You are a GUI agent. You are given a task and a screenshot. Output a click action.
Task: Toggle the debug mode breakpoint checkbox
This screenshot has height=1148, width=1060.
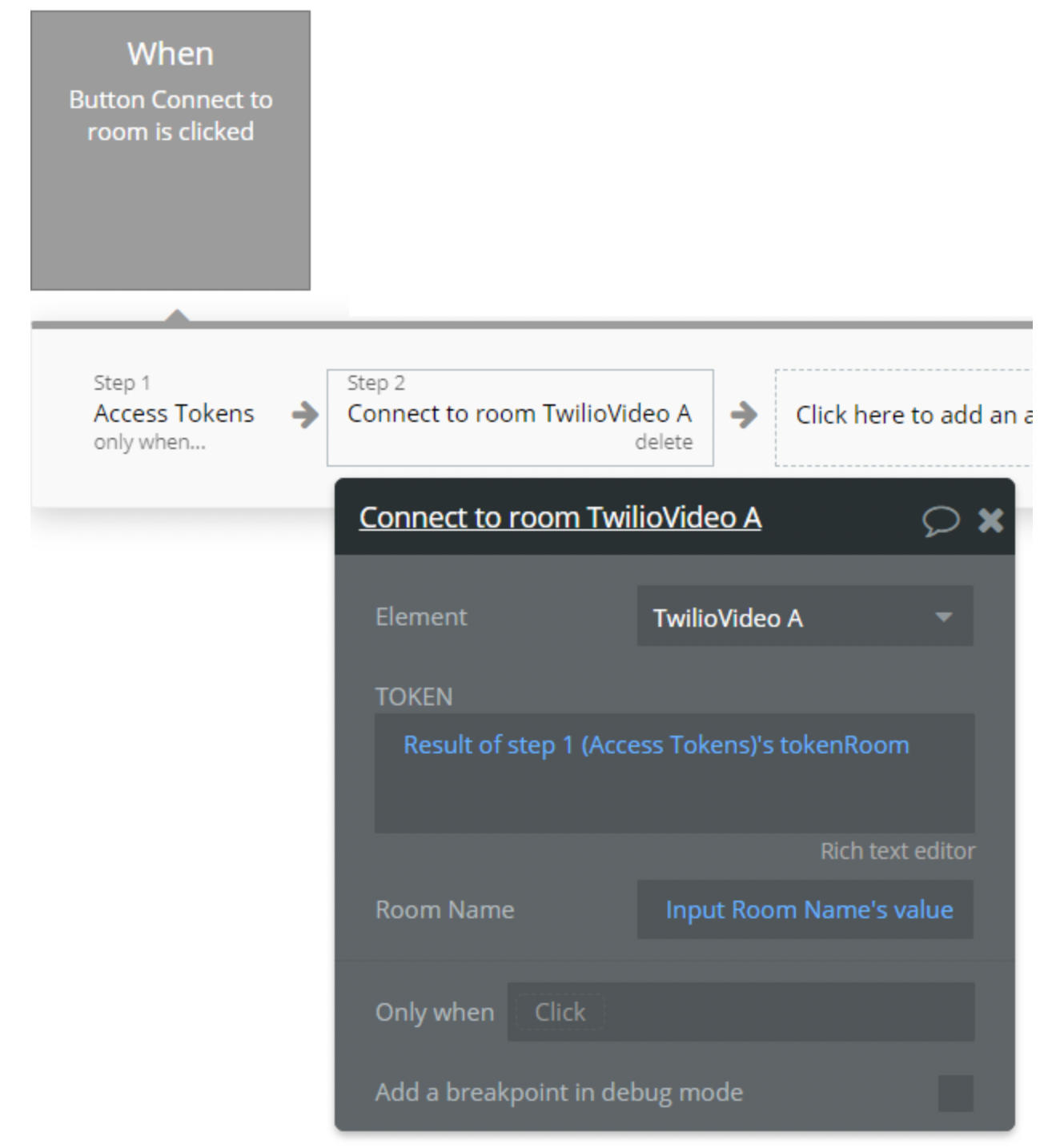coord(955,1093)
